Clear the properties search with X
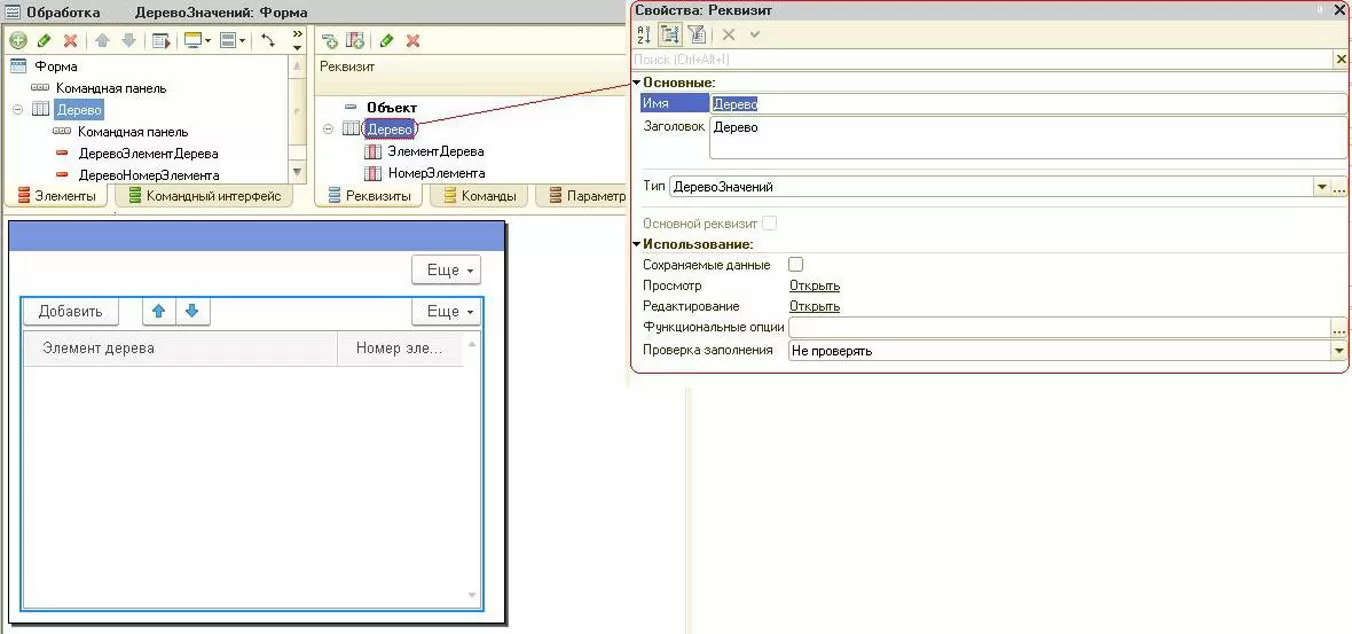Image resolution: width=1352 pixels, height=634 pixels. pos(1342,60)
